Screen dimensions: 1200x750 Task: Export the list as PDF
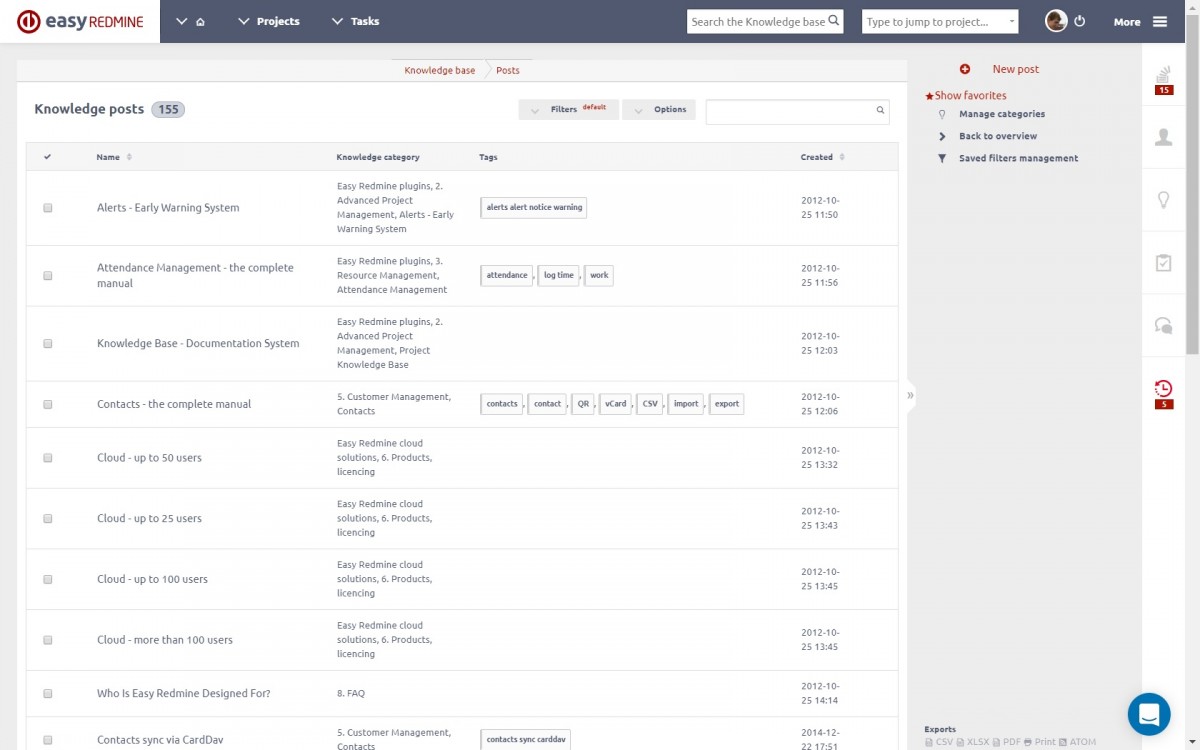point(1005,742)
